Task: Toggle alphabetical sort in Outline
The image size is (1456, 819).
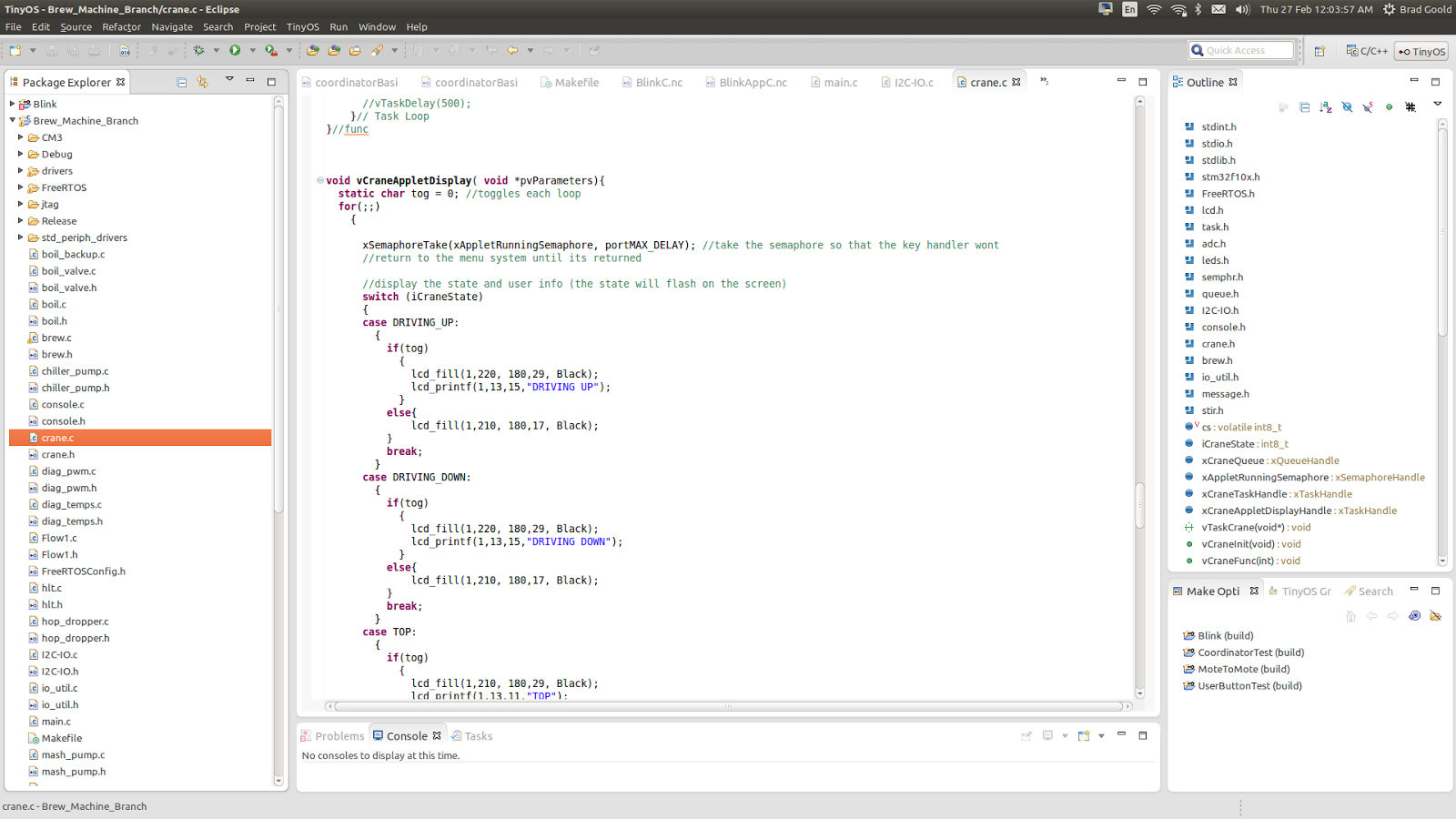Action: coord(1326,107)
